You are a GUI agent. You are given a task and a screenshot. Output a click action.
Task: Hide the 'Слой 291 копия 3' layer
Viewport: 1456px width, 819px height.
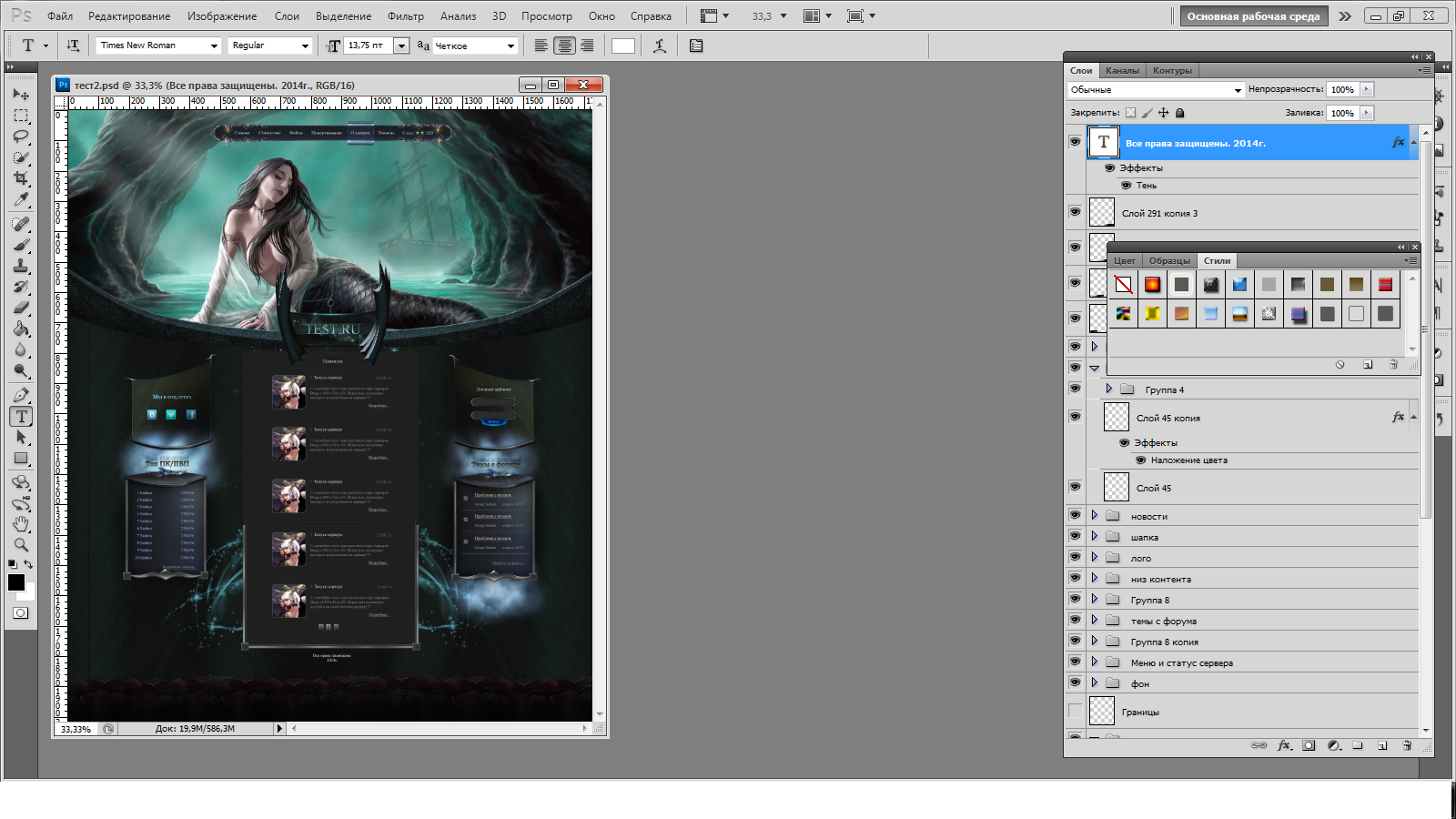(1075, 212)
